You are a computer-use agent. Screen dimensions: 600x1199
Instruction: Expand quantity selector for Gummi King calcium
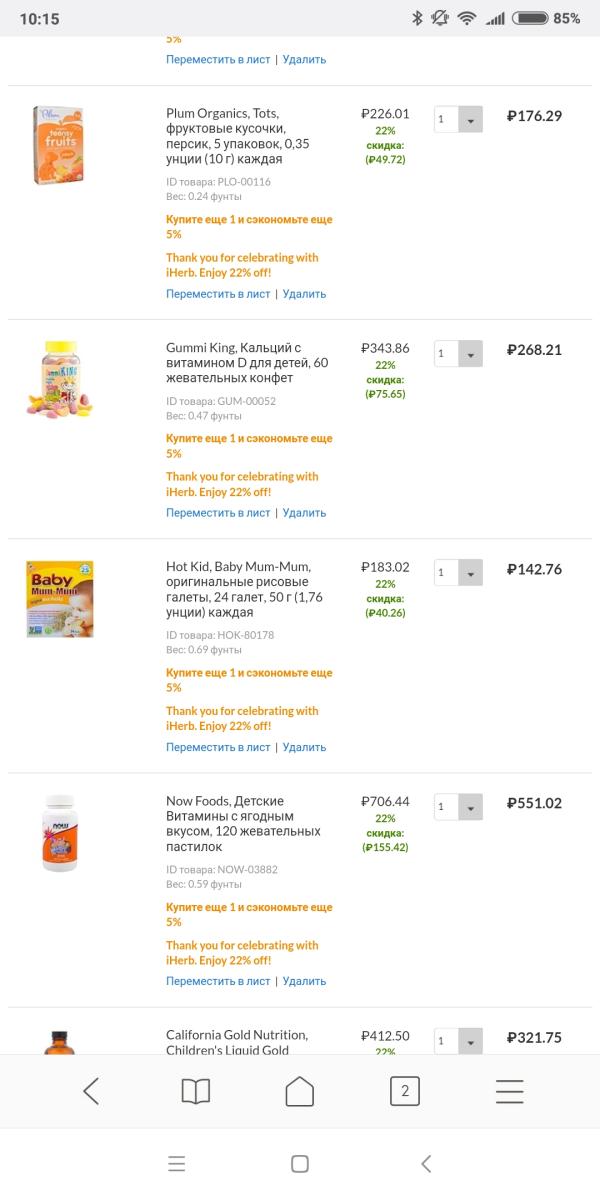tap(459, 353)
